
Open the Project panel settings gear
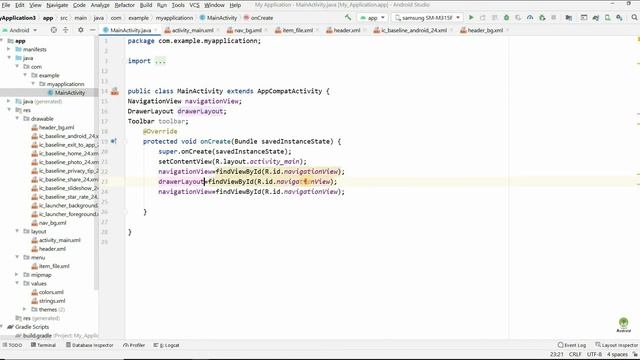80,30
